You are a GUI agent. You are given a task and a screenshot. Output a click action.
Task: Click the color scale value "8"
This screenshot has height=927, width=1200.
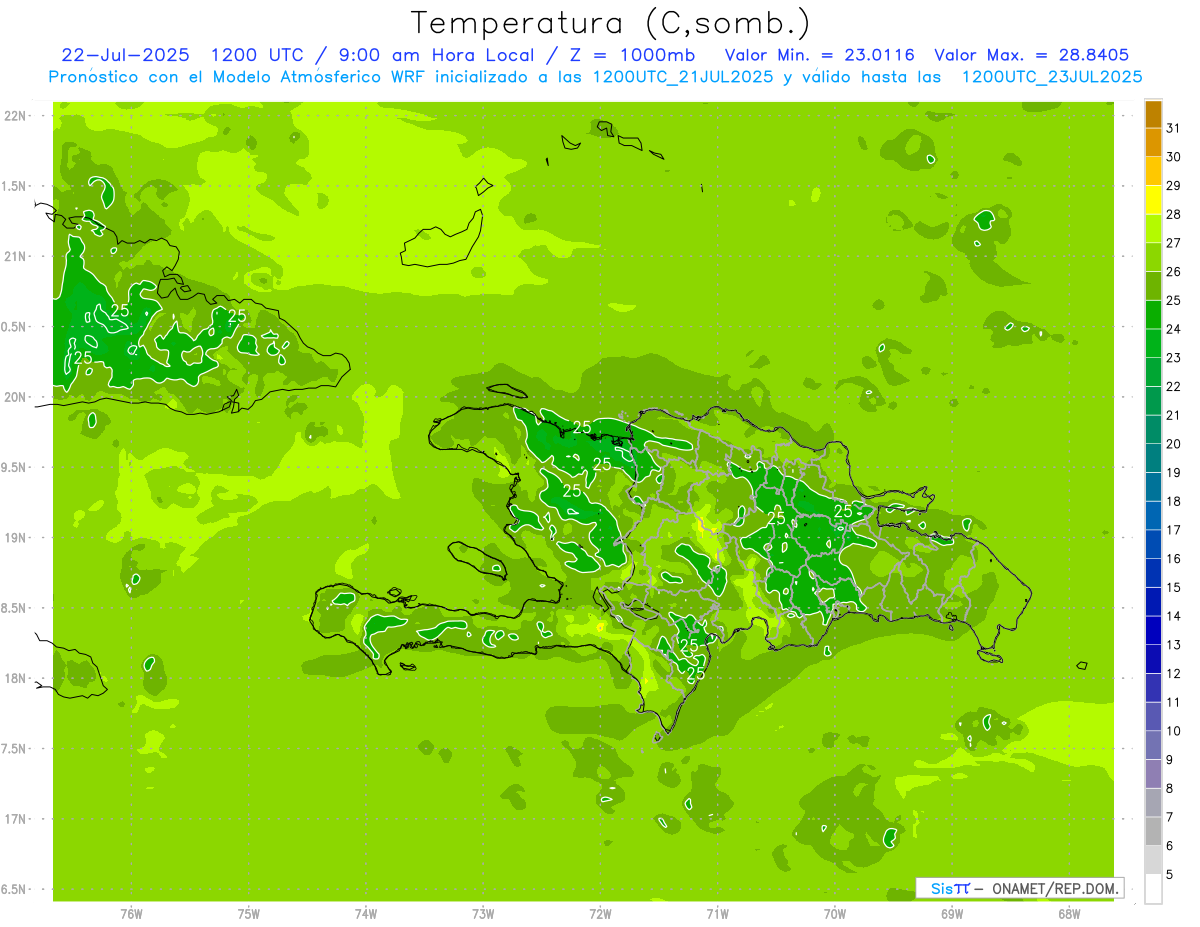1169,788
